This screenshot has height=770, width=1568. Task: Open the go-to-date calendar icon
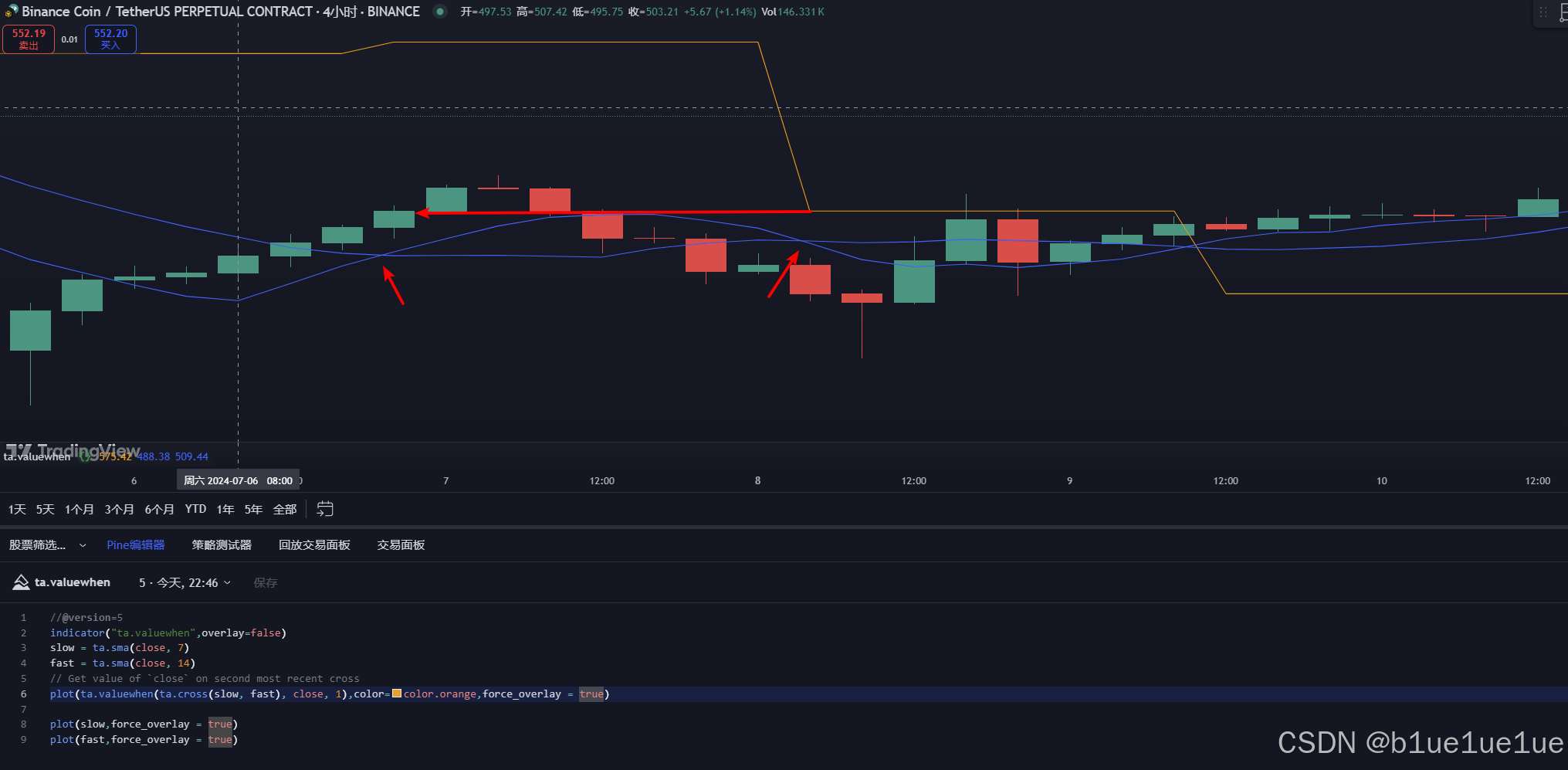325,509
